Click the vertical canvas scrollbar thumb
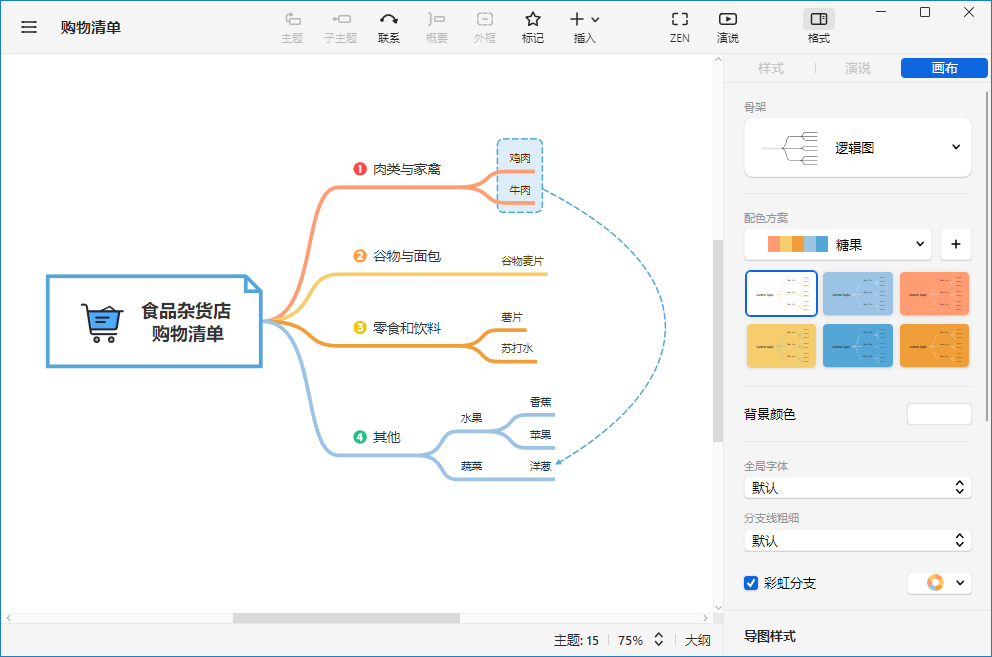The image size is (992, 657). [717, 341]
